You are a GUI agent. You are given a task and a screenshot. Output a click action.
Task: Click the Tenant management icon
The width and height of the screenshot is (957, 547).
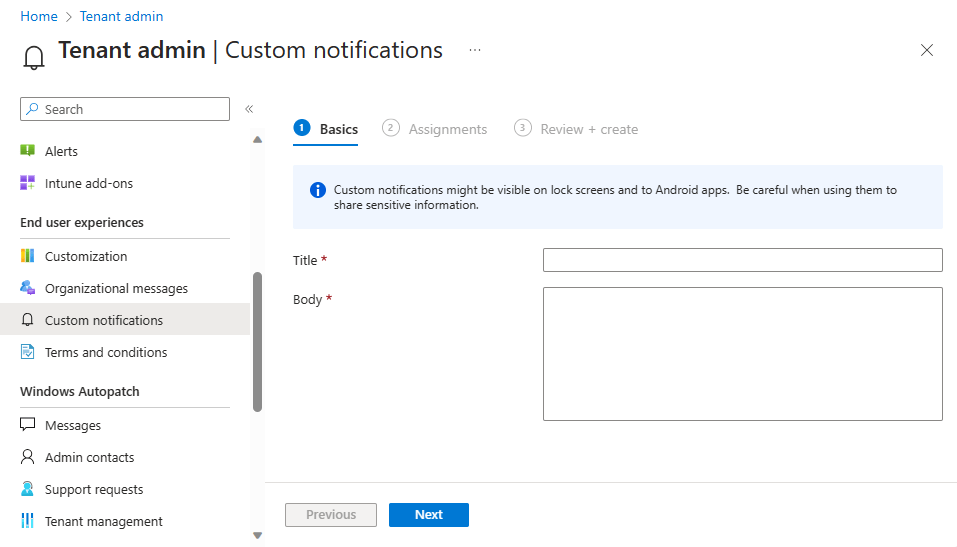28,521
